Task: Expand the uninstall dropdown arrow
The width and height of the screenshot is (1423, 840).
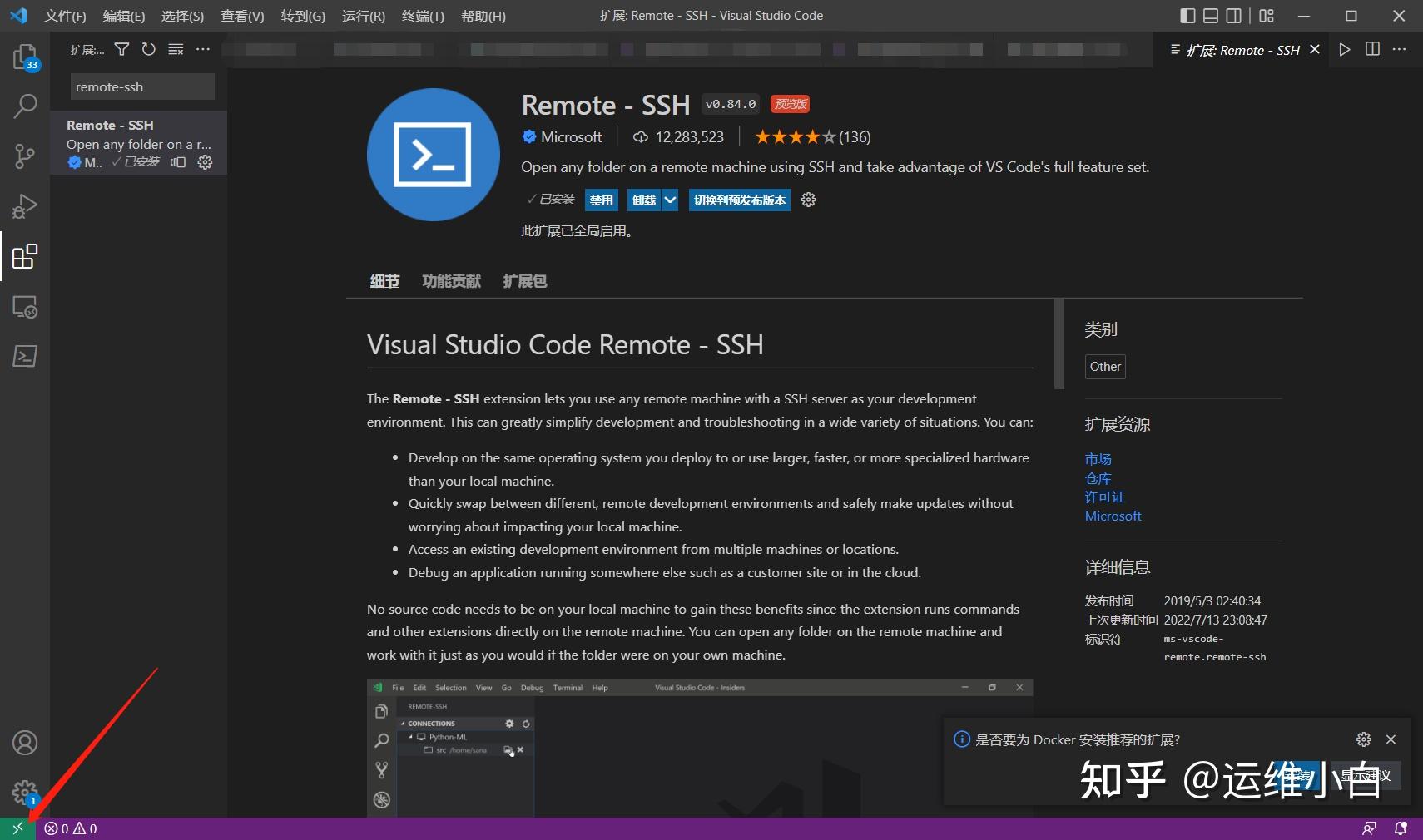Action: point(670,200)
